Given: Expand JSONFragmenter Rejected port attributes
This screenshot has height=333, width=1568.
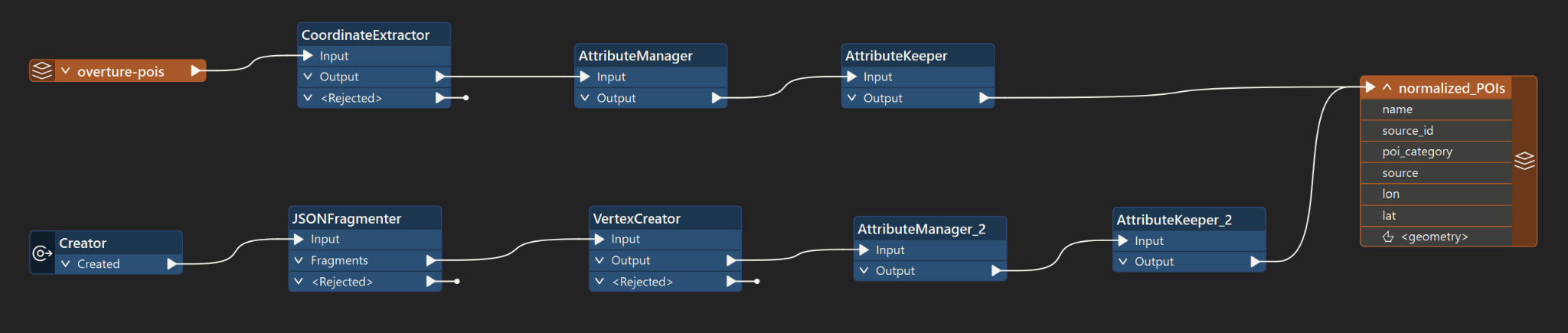Looking at the screenshot, I should [x=299, y=282].
